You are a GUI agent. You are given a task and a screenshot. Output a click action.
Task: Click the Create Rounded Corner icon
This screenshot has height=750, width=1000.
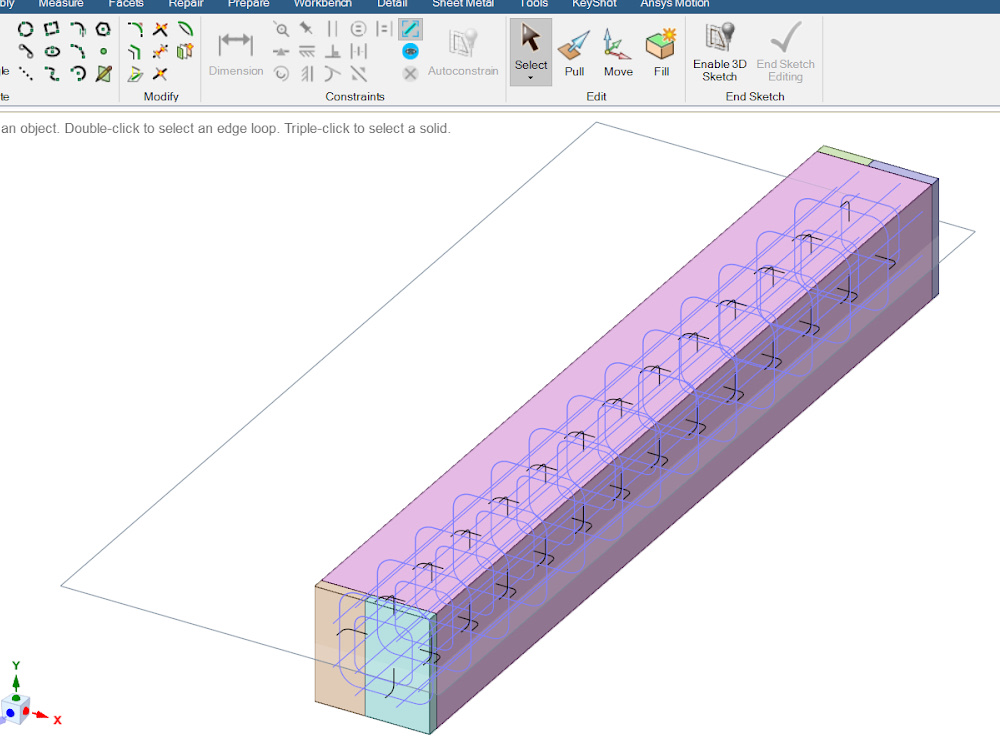(135, 29)
